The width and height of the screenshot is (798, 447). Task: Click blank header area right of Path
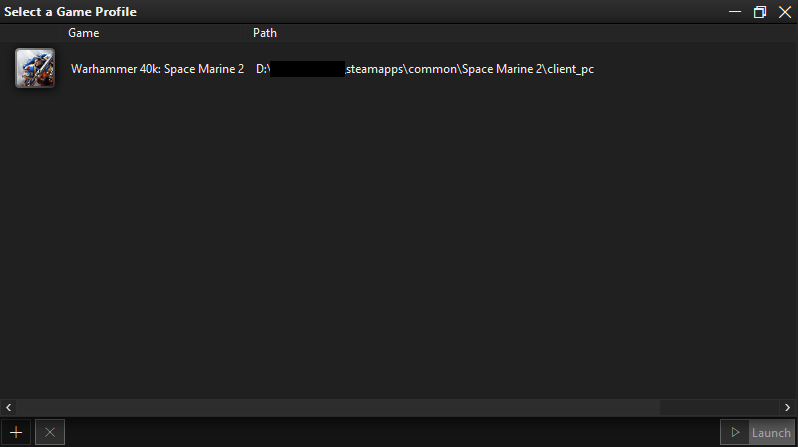pos(539,33)
